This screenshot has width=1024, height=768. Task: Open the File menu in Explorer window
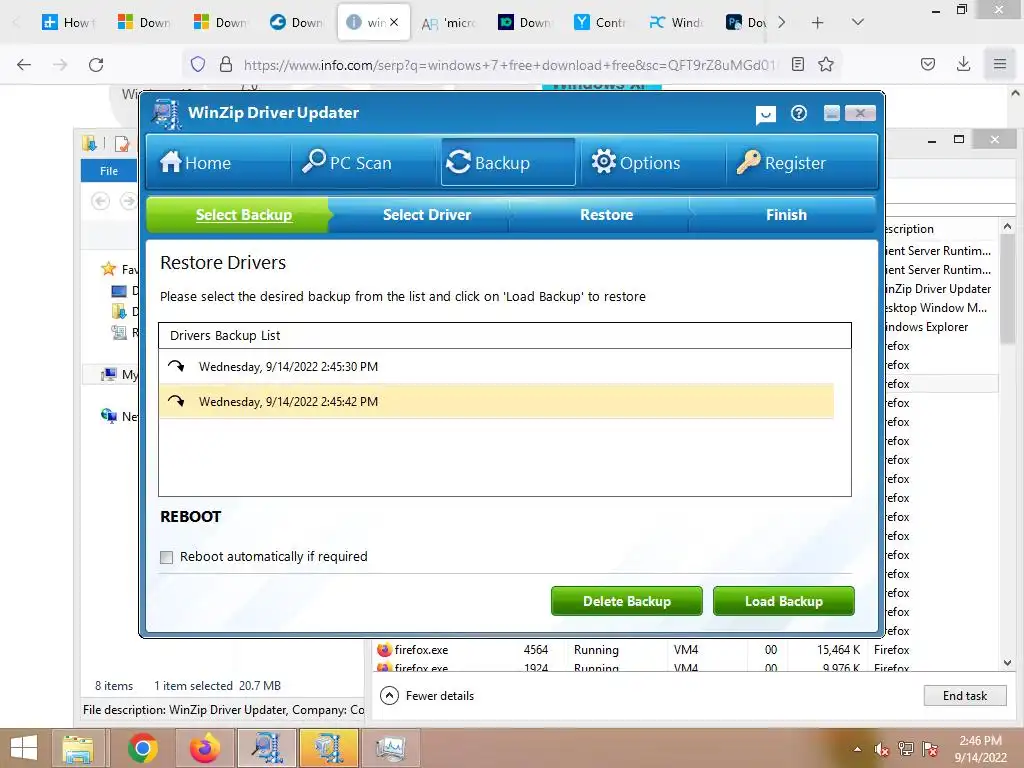[108, 170]
